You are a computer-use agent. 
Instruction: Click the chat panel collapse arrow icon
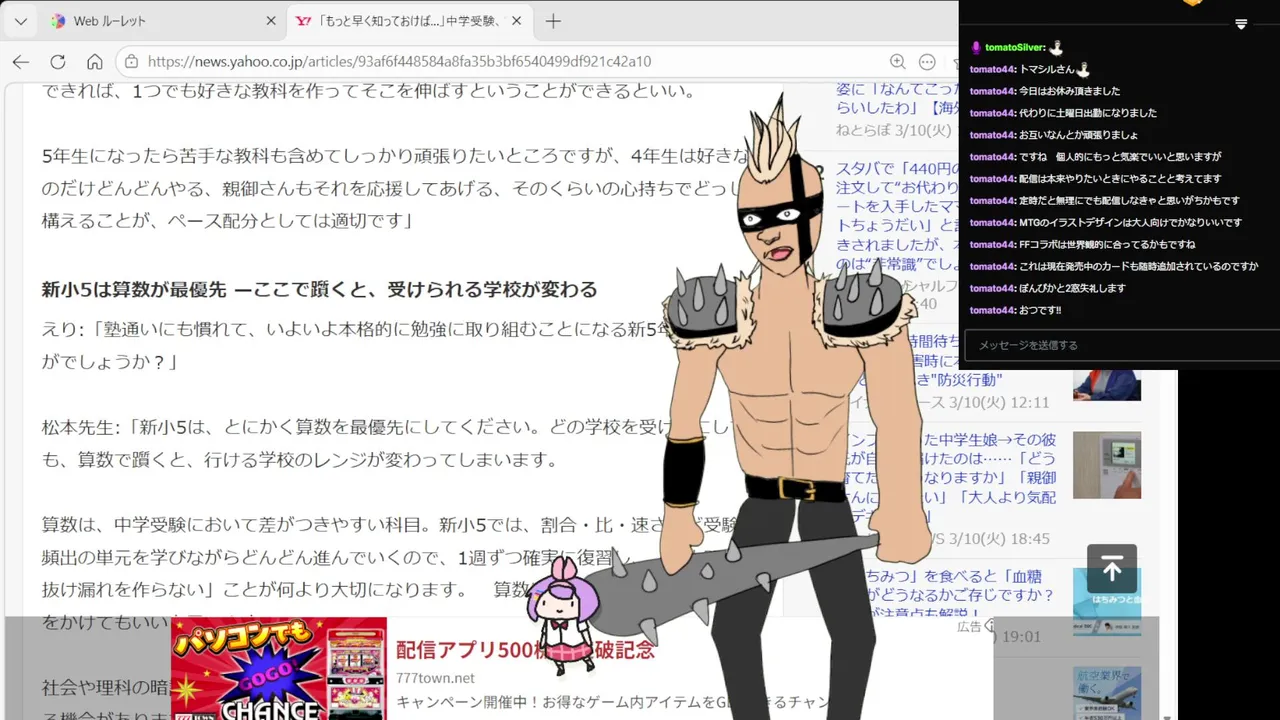click(x=1241, y=24)
